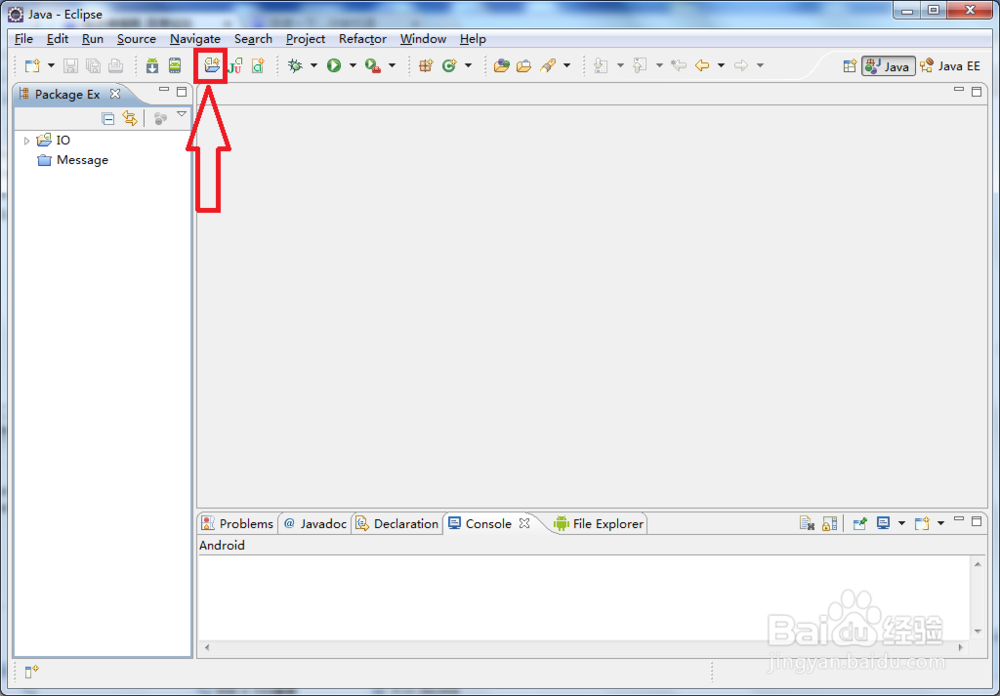Click the New Java Package icon
This screenshot has height=696, width=1000.
point(426,65)
